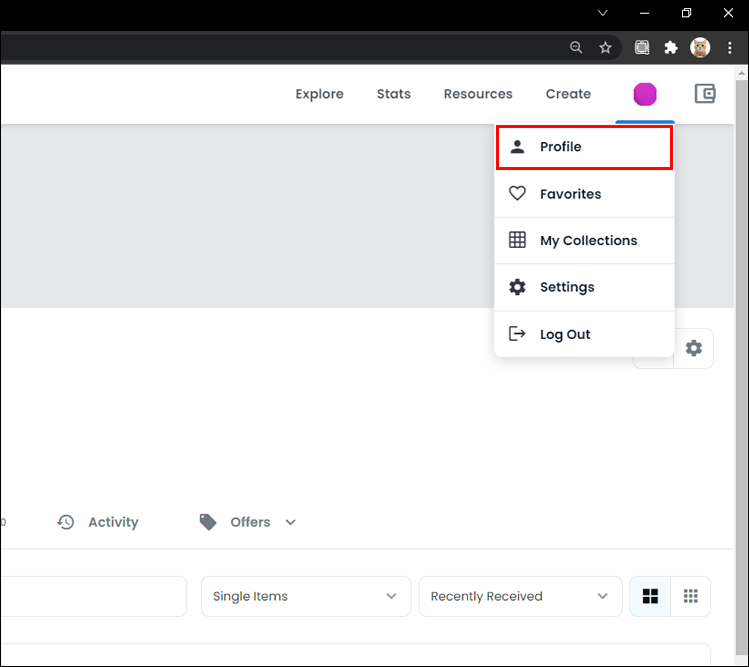Open the wallet icon in navbar
Image resolution: width=749 pixels, height=667 pixels.
point(705,94)
